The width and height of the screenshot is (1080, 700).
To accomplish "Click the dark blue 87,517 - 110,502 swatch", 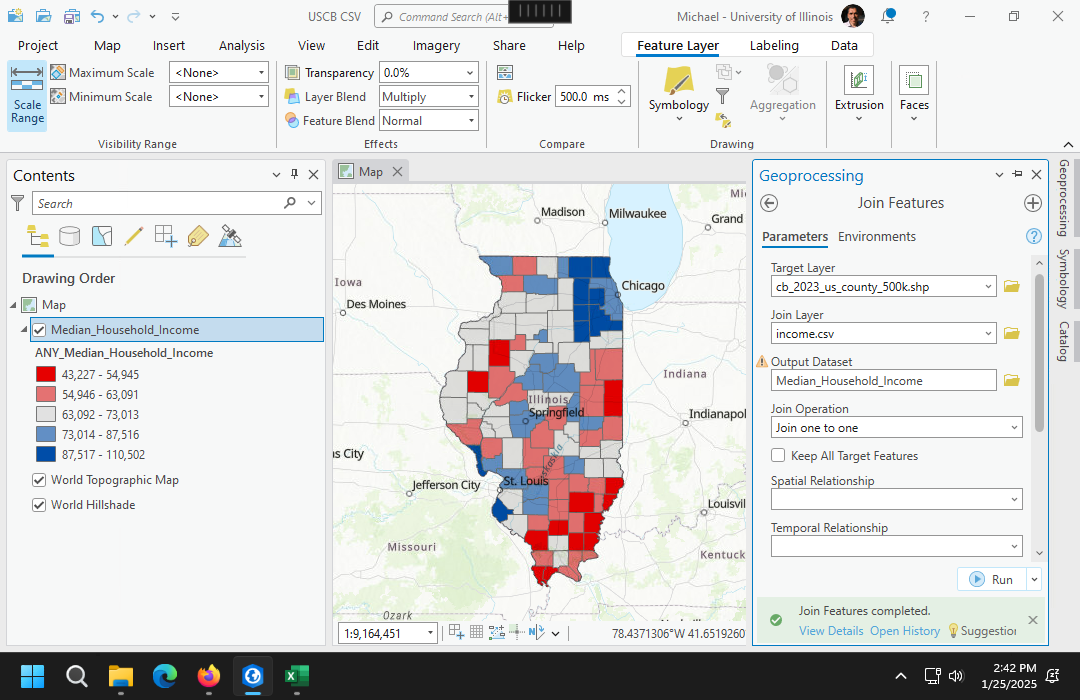I will click(46, 454).
